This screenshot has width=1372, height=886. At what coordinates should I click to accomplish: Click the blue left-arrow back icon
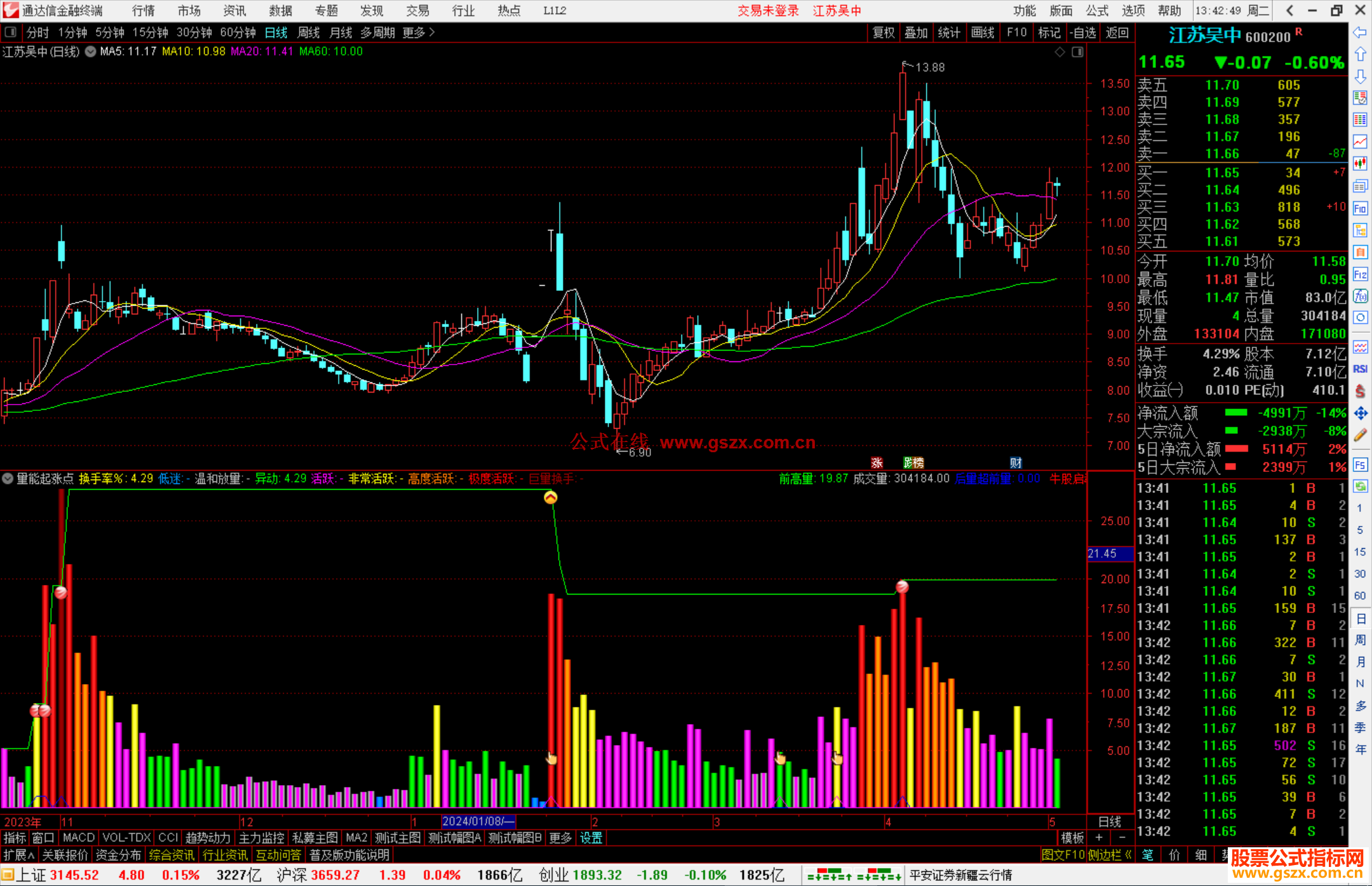(1360, 32)
